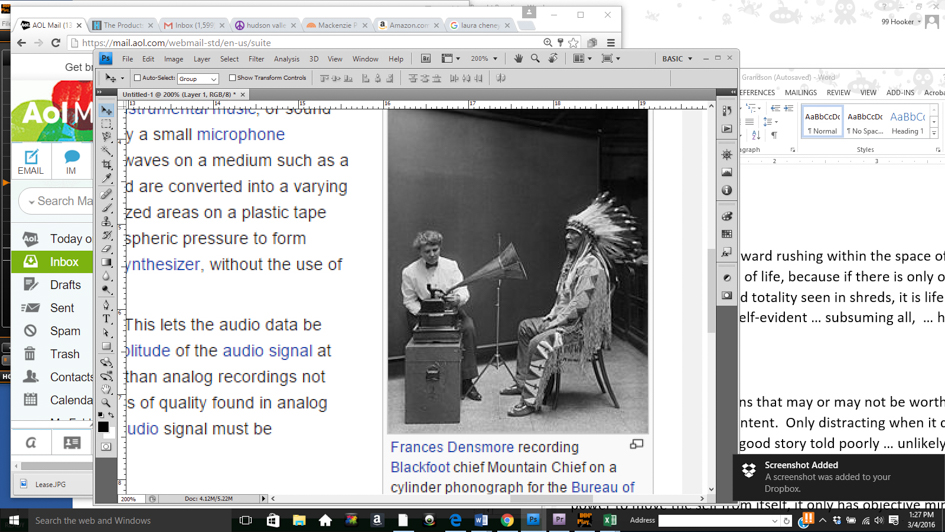Select the Path Selection tool
945x532 pixels.
[x=106, y=332]
